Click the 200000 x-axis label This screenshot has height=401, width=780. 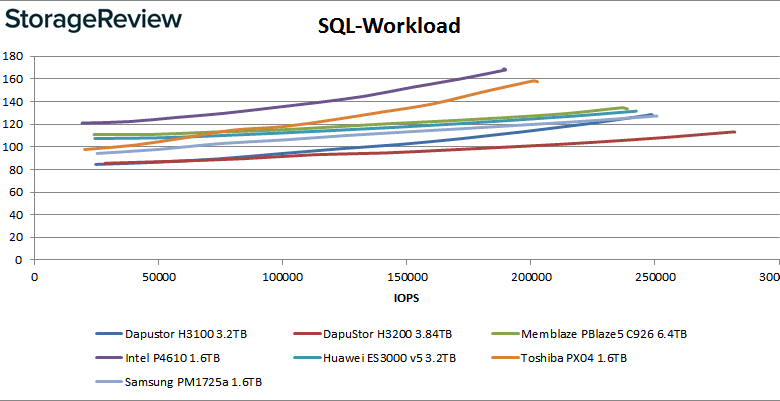[530, 277]
